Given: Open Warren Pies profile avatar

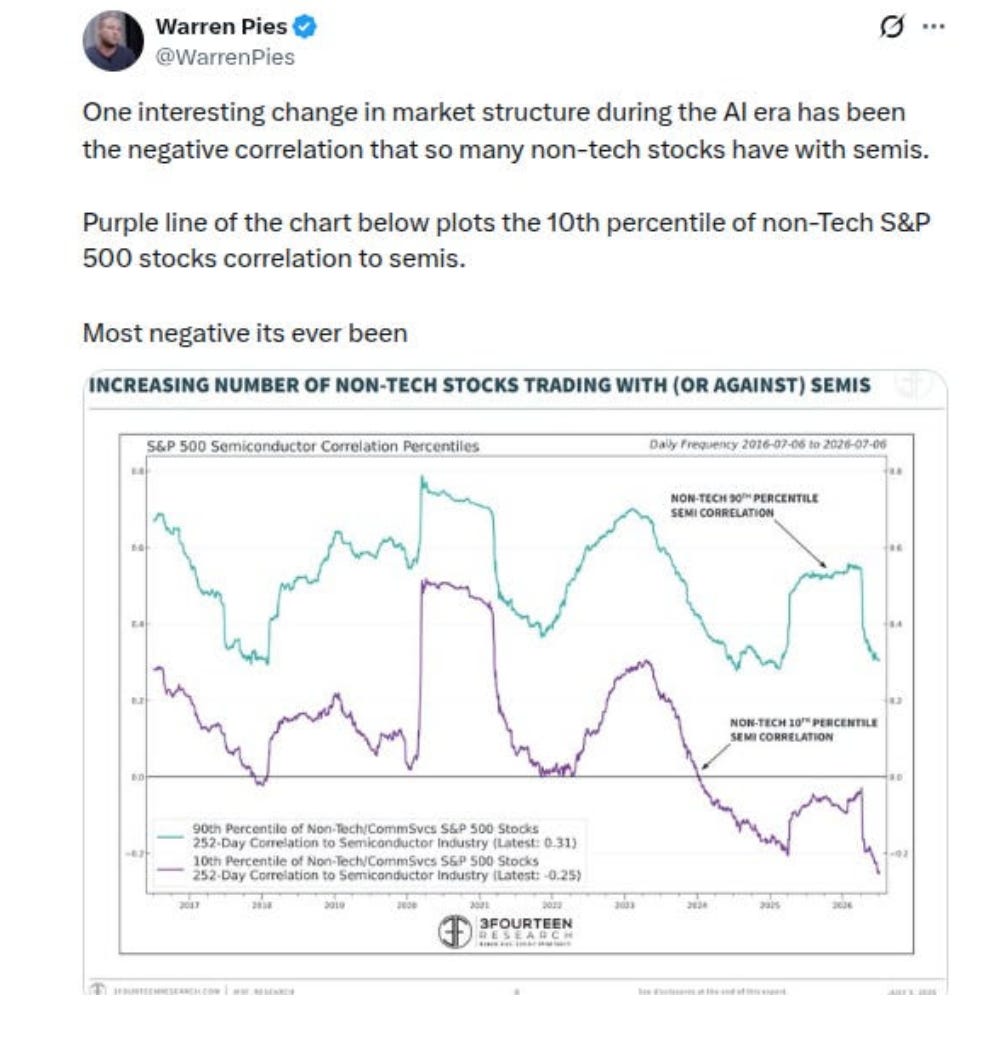Looking at the screenshot, I should pos(113,41).
